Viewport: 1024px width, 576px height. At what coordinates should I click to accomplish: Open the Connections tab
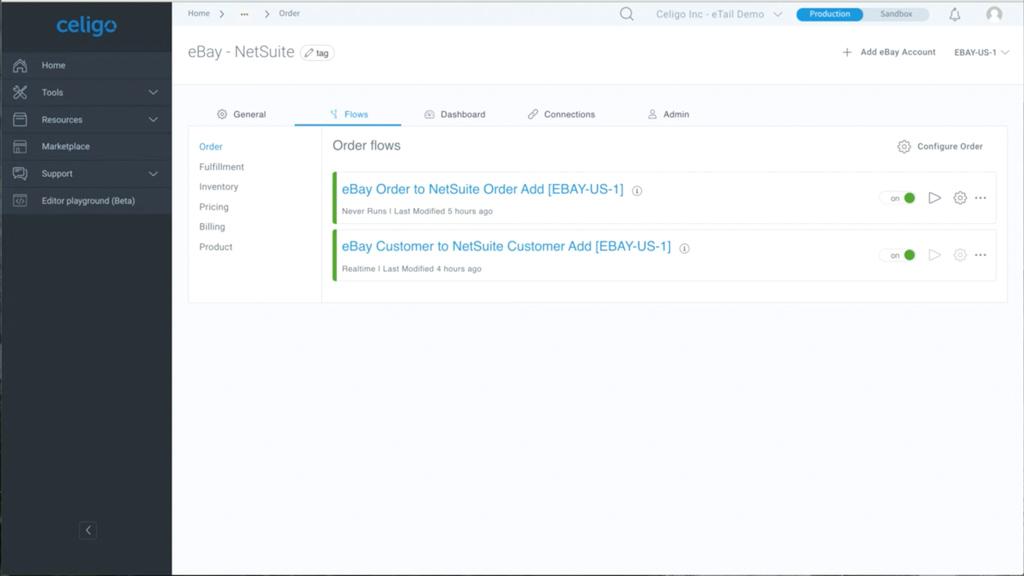click(561, 114)
